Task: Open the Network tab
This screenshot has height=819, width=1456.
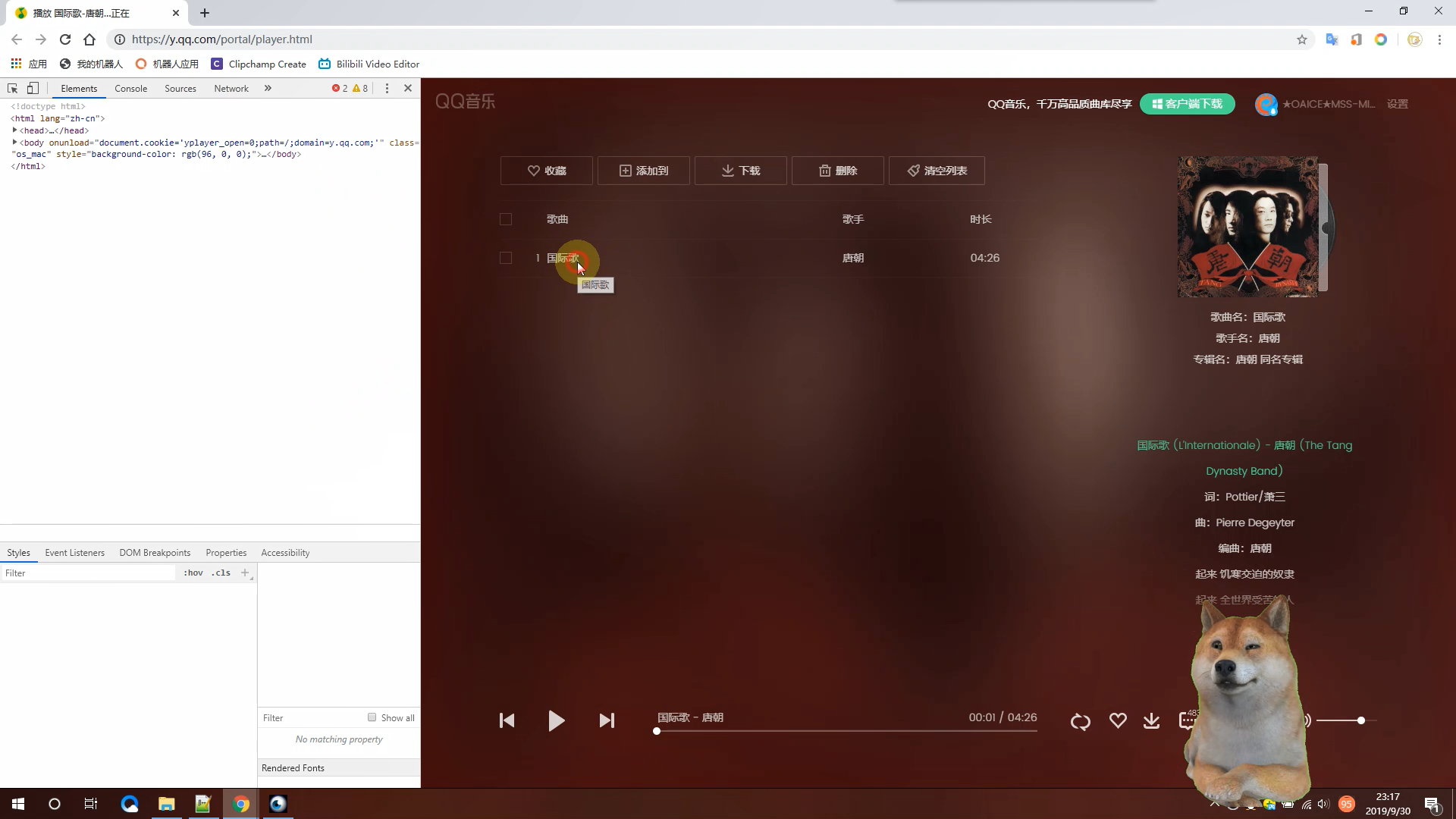Action: (231, 89)
